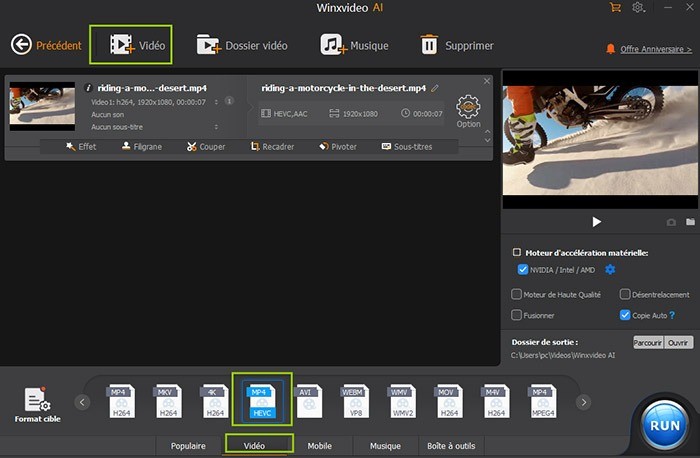
Task: Switch to Mobile tab
Action: point(320,446)
